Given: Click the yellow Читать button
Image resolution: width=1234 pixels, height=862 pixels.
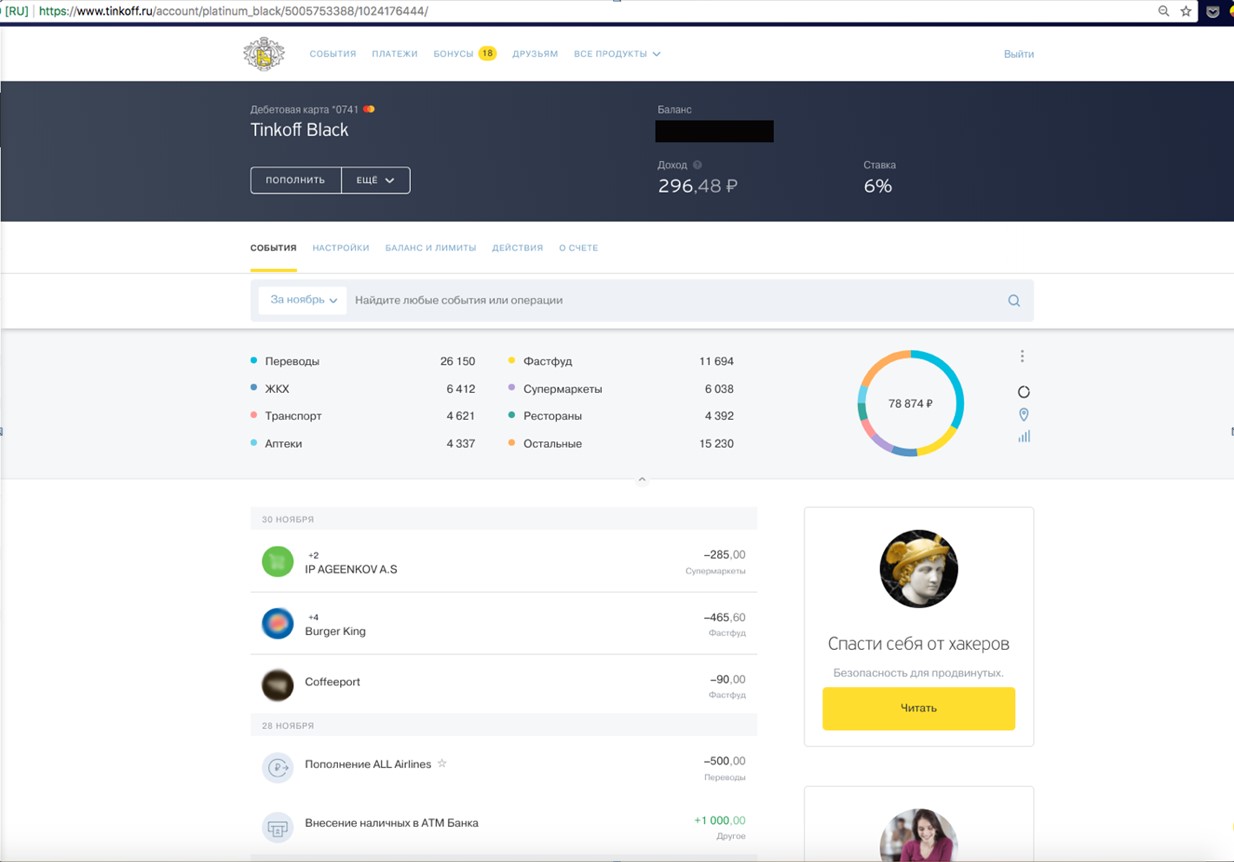Looking at the screenshot, I should [919, 708].
